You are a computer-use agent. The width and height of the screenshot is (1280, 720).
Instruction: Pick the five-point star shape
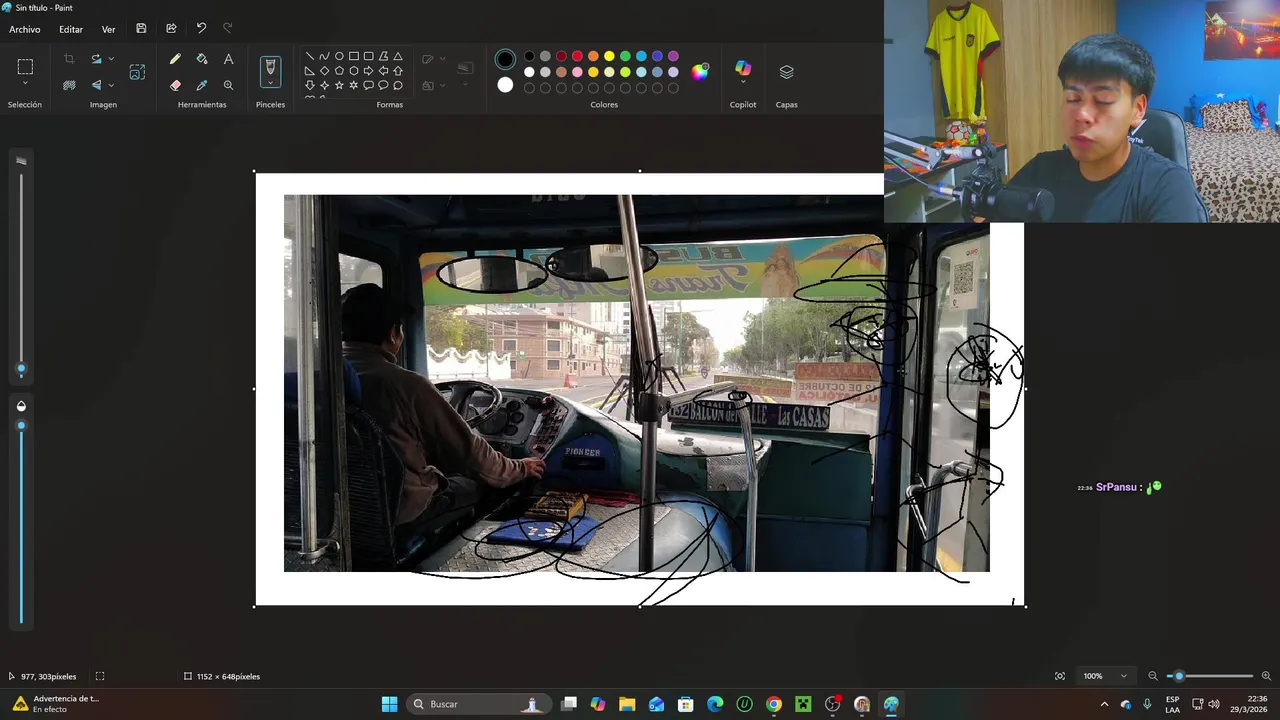point(339,86)
